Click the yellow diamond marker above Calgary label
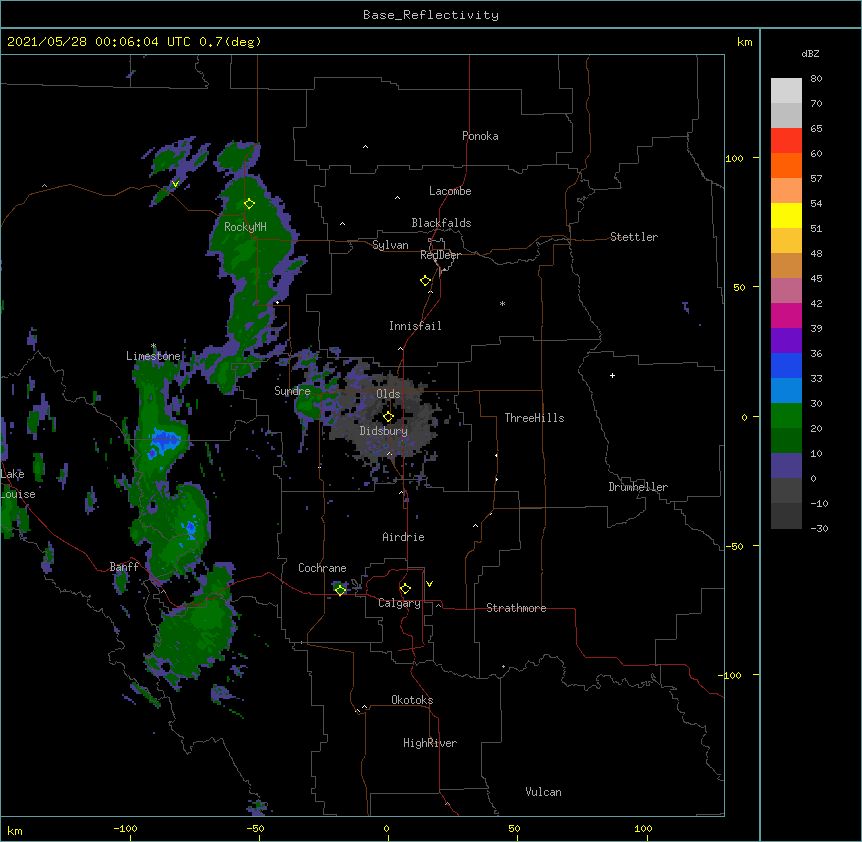 click(x=405, y=589)
